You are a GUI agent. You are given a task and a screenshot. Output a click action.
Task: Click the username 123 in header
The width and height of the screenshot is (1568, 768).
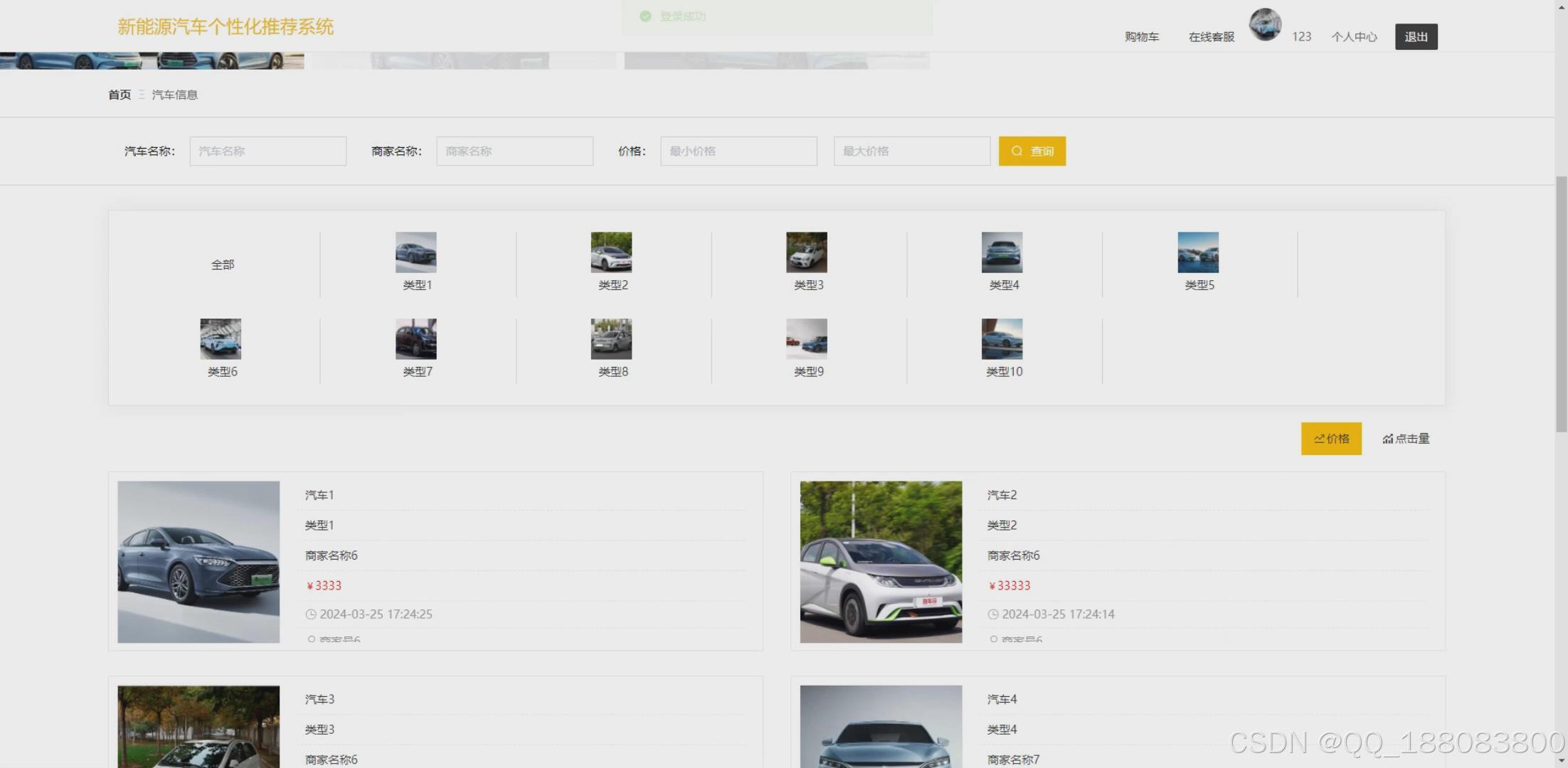tap(1301, 37)
